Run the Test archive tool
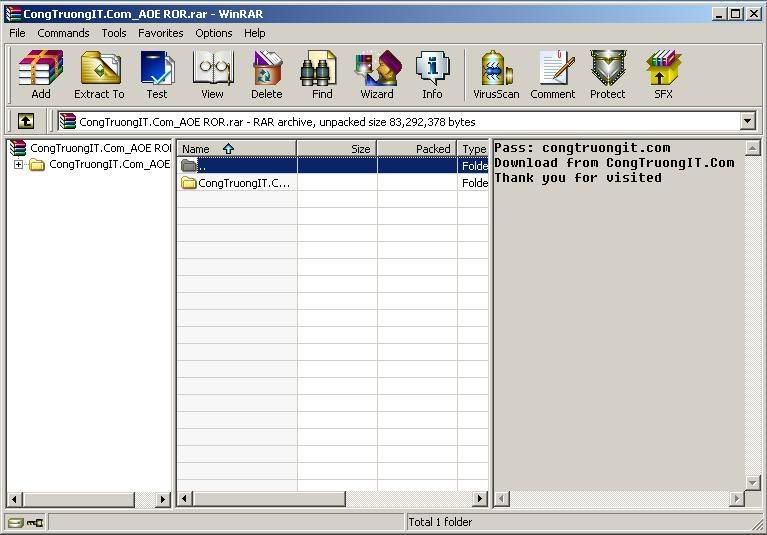 point(157,74)
